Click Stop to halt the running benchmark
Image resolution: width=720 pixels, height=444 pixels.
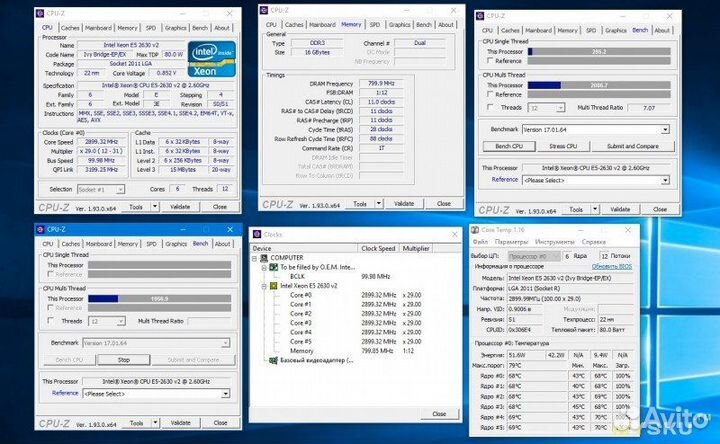[x=124, y=360]
